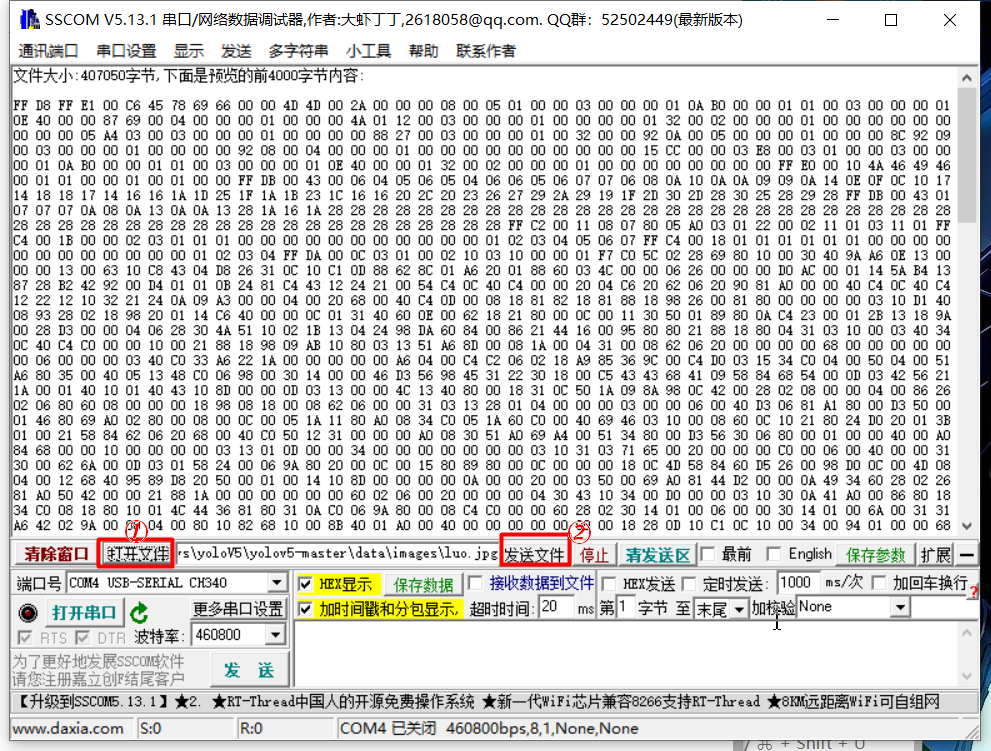Click 打开串口 to open the serial port

tap(84, 612)
